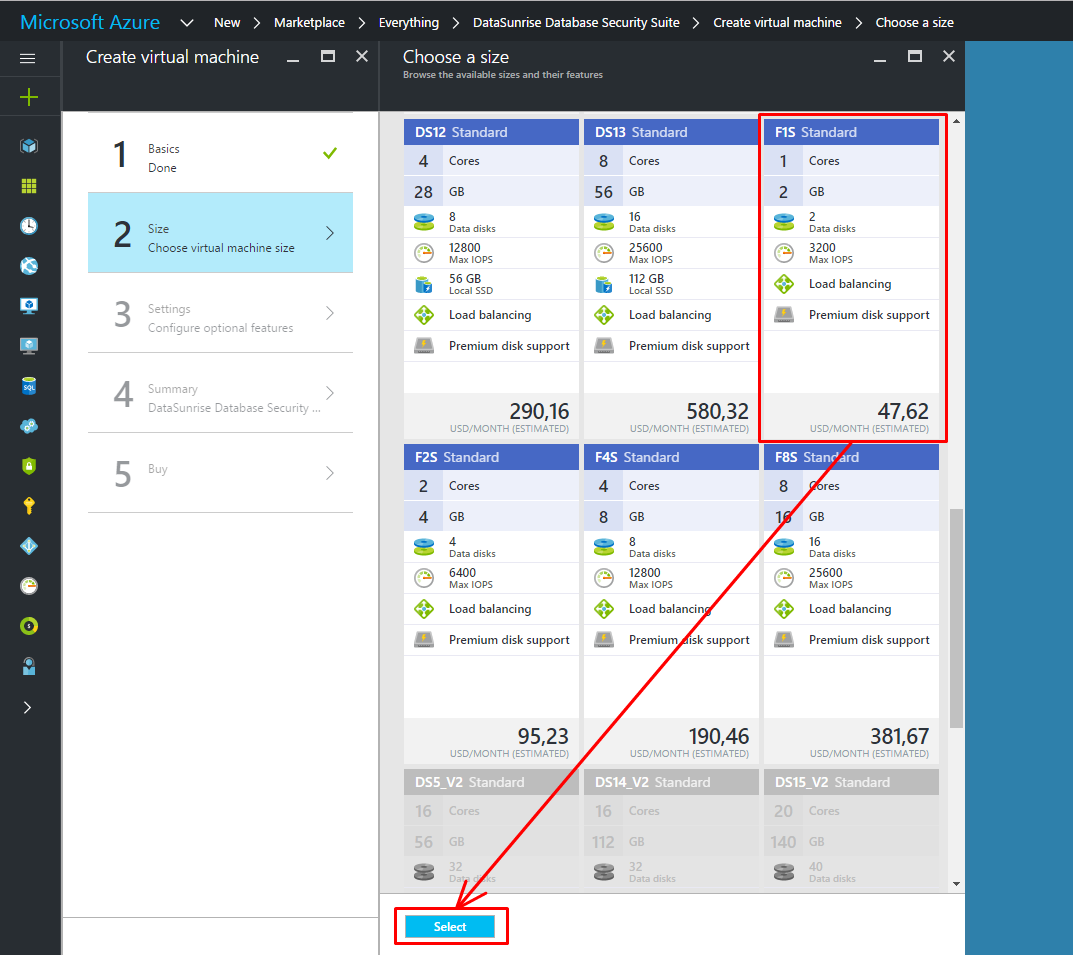The image size is (1073, 955).
Task: Open Security Center shield icon
Action: click(29, 466)
